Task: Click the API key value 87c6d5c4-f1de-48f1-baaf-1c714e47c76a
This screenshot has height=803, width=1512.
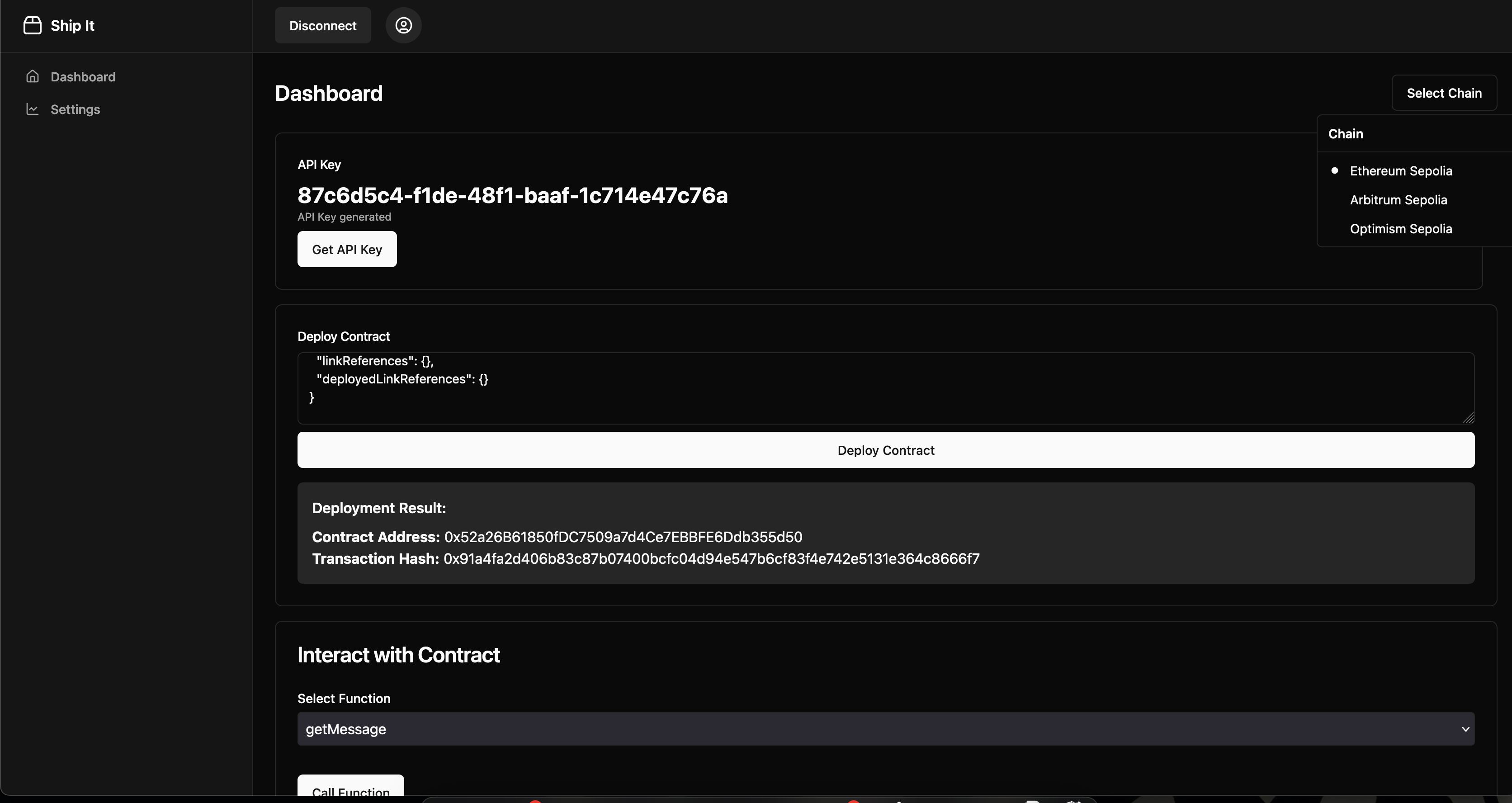Action: 512,195
